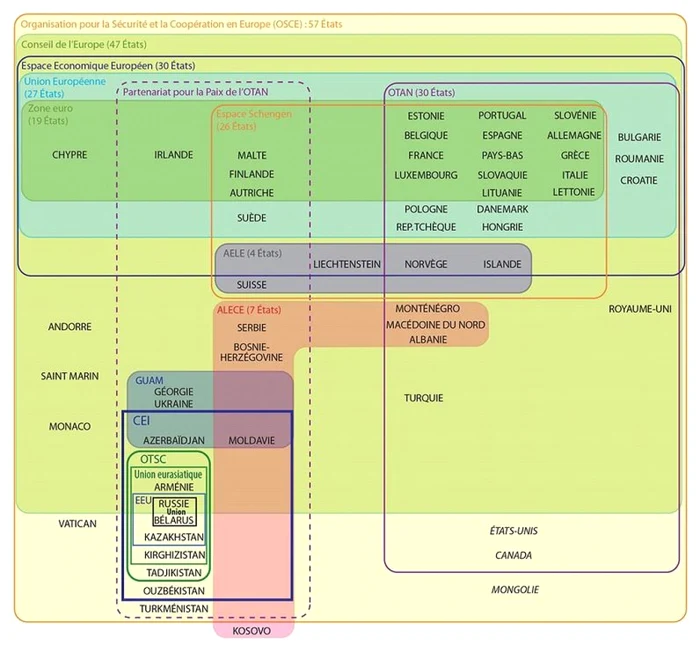Click KAZAKHSTAN in the diagram
700x647 pixels.
(174, 537)
